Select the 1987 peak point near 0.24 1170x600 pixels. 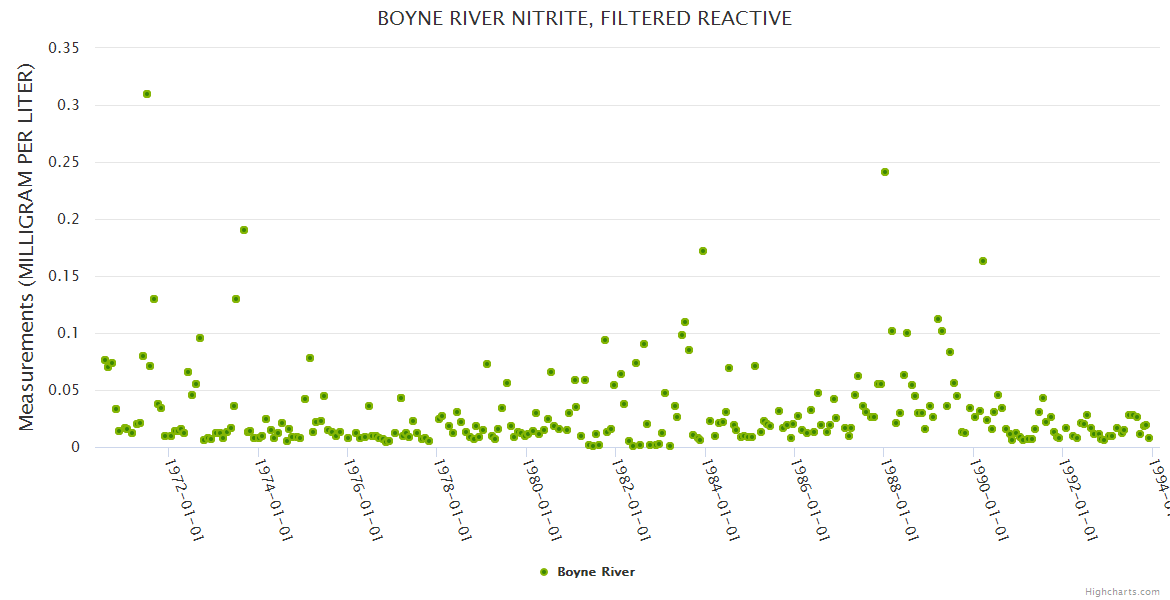click(885, 172)
